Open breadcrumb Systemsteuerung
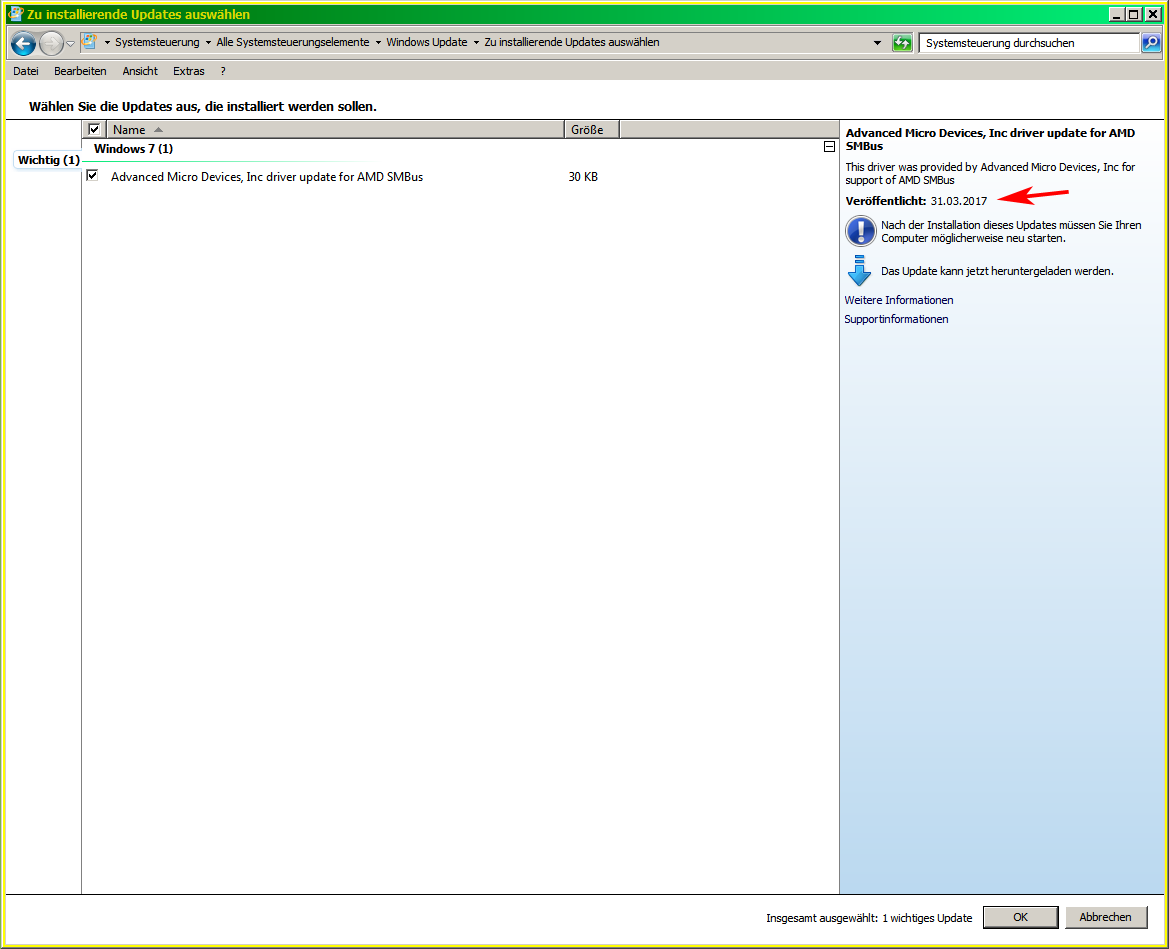Image resolution: width=1169 pixels, height=949 pixels. pyautogui.click(x=157, y=42)
